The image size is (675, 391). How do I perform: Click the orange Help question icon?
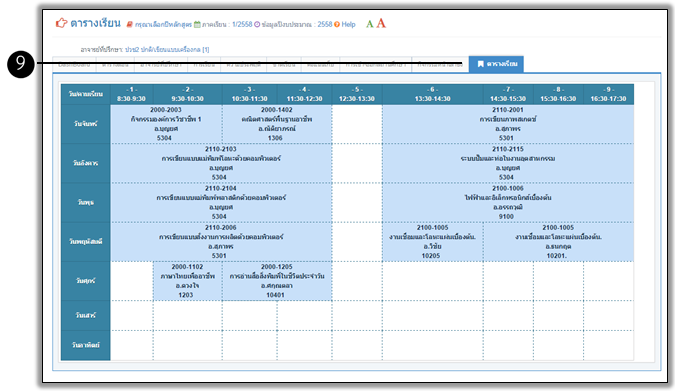[337, 25]
